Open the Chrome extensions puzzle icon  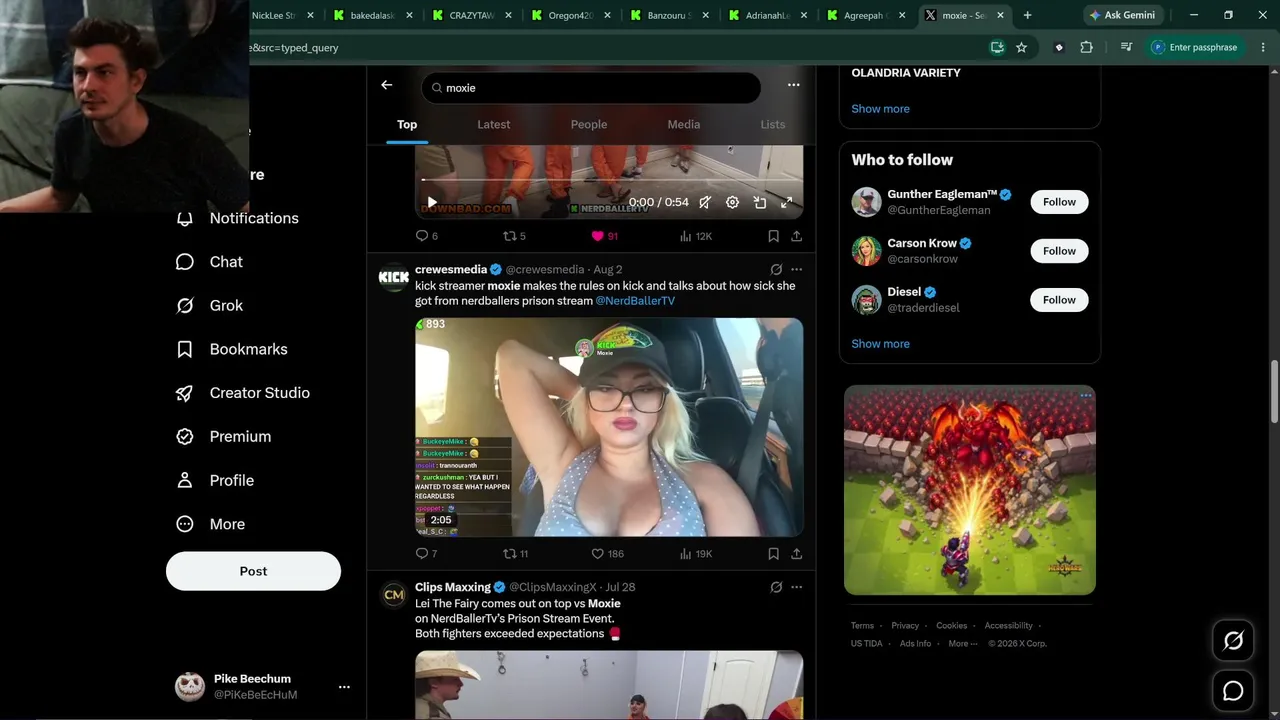[x=1086, y=47]
